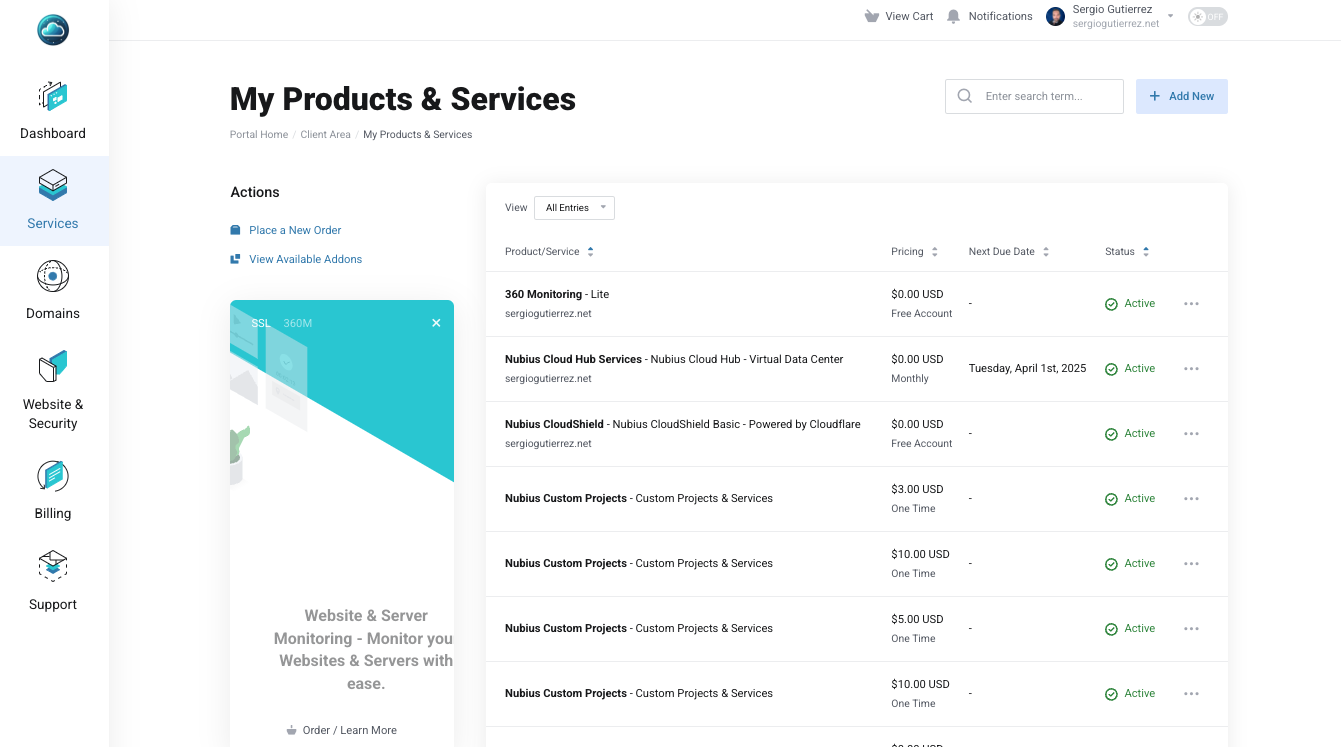The image size is (1341, 747).
Task: Expand the user account dropdown arrow
Action: point(1171,16)
